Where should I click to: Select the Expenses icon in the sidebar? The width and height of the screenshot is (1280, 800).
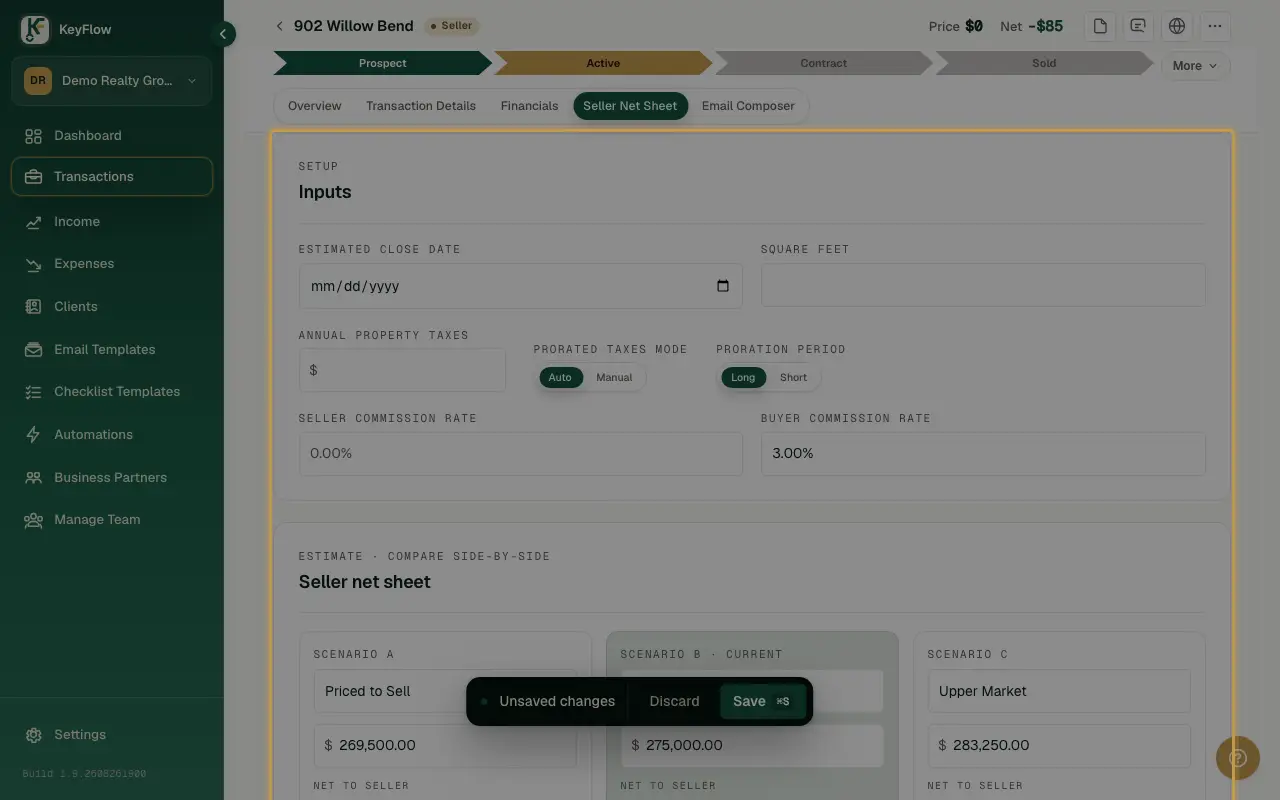(x=33, y=264)
